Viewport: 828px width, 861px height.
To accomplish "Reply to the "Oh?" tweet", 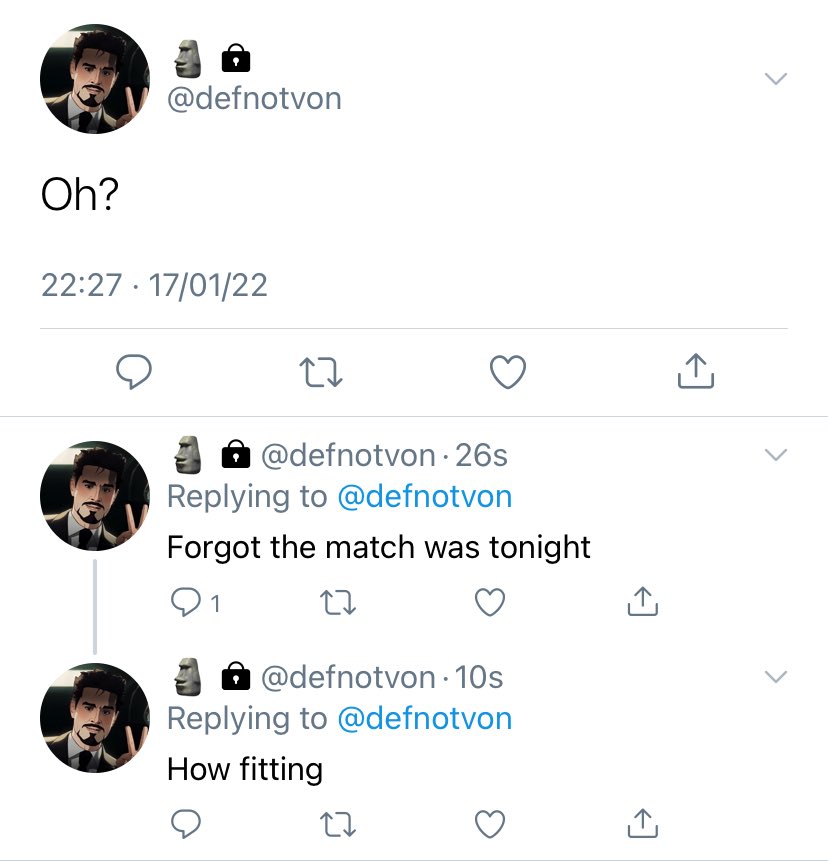I will (134, 372).
